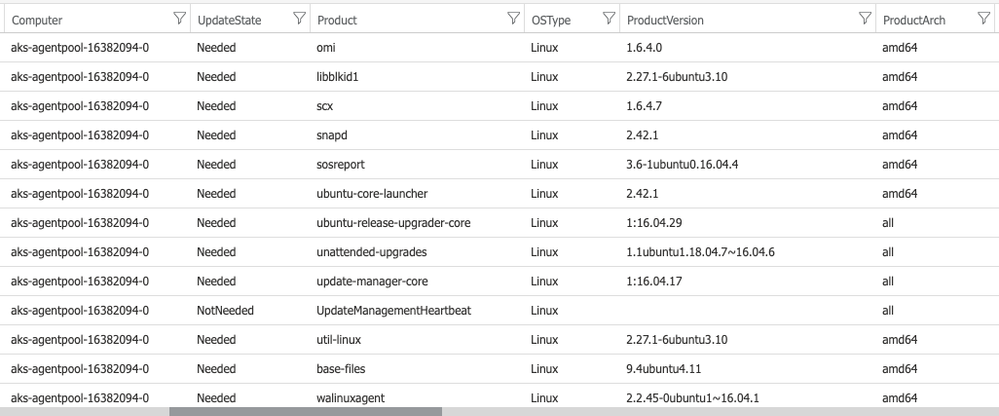
Task: Sort by the ProductVersion column header
Action: pos(665,20)
